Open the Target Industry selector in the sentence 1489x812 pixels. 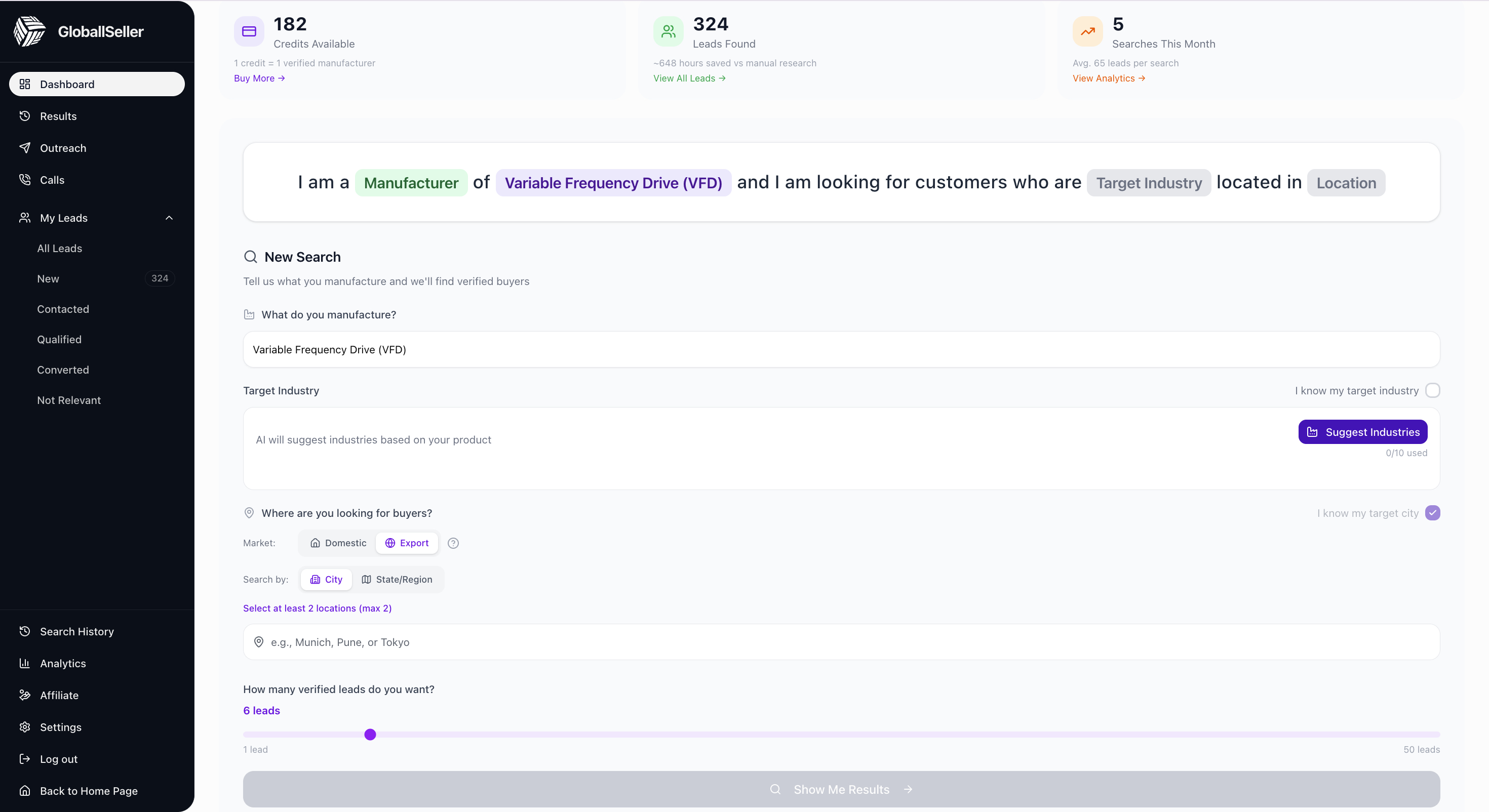pos(1149,182)
